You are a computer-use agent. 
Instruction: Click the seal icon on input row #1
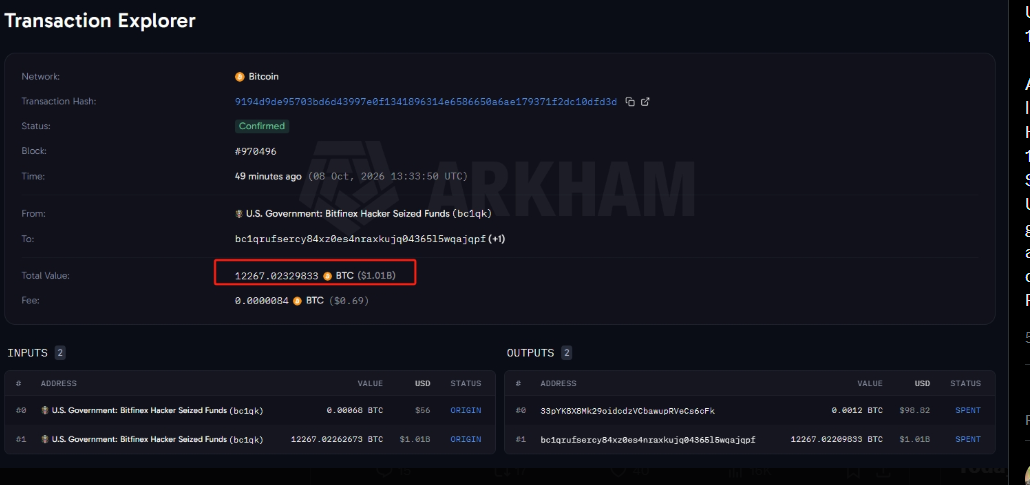click(x=45, y=439)
